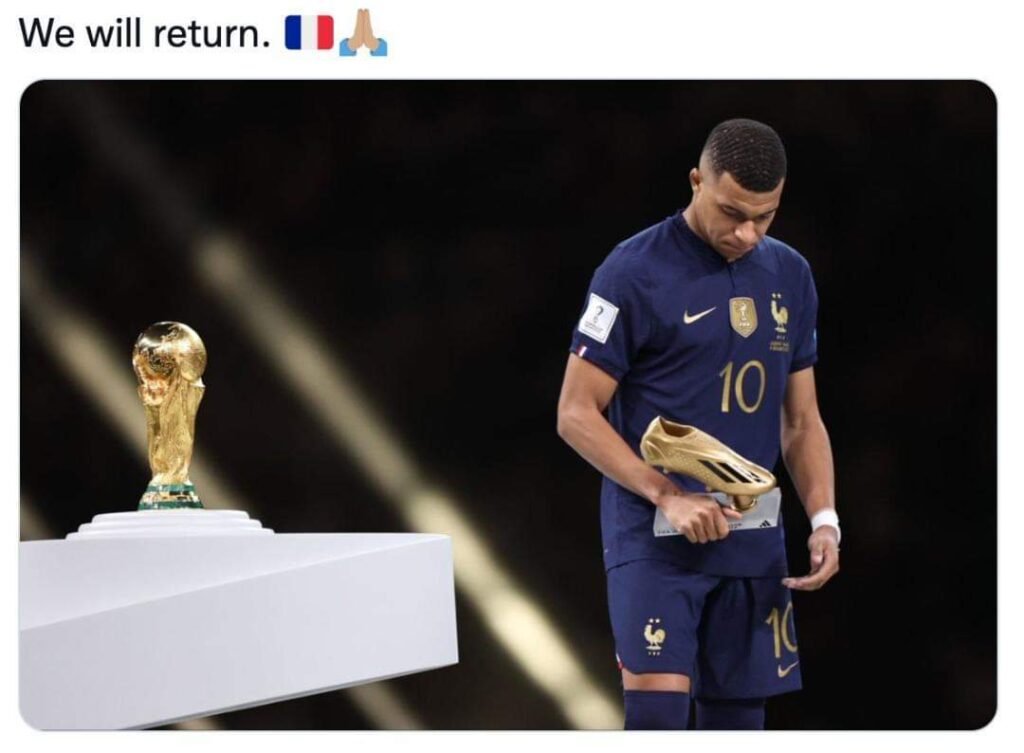Image resolution: width=1024 pixels, height=753 pixels.
Task: Open the attached photo in the post
Action: [x=508, y=404]
